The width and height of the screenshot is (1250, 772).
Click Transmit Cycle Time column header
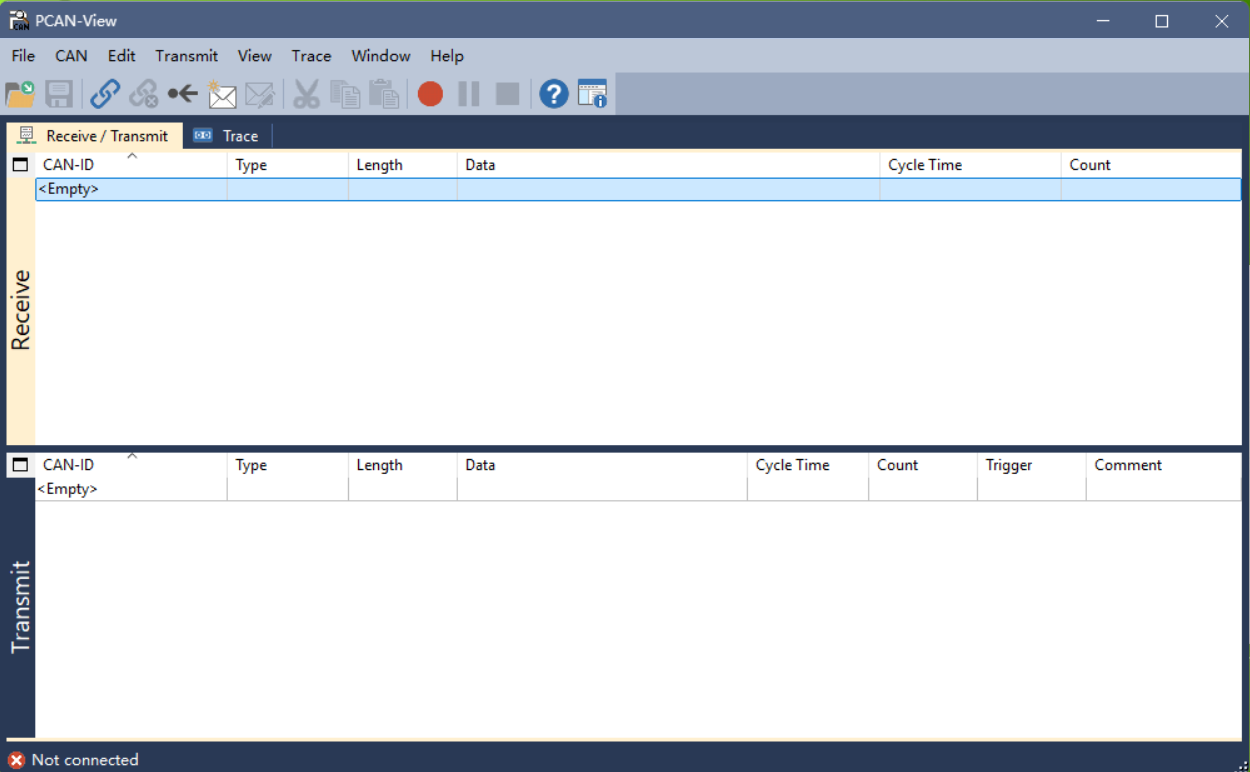pos(808,465)
